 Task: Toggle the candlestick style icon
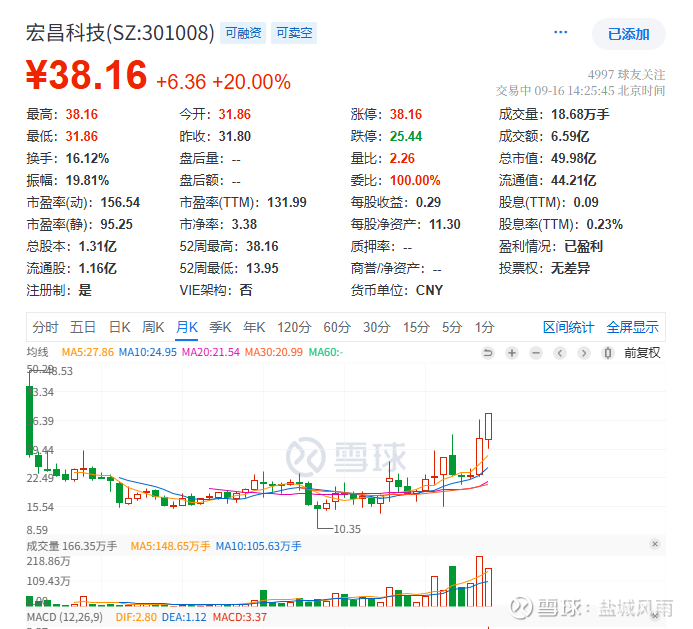(608, 353)
